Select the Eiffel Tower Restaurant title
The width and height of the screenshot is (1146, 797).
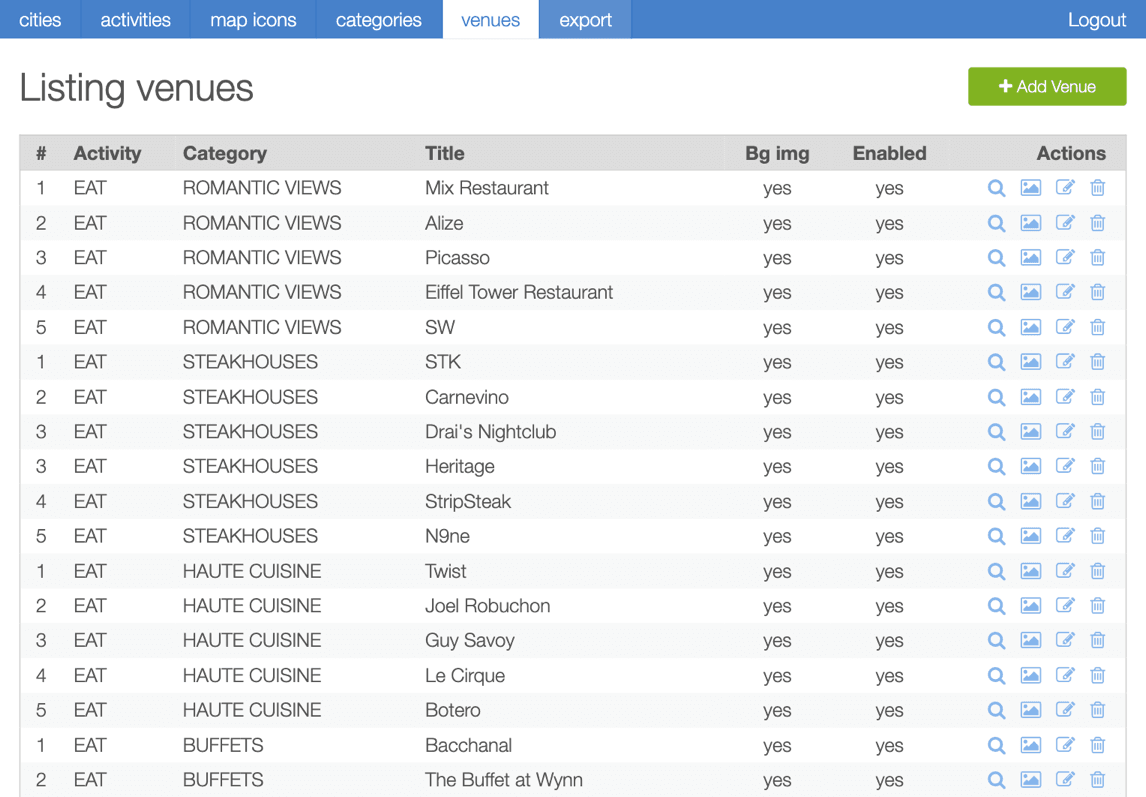tap(519, 292)
